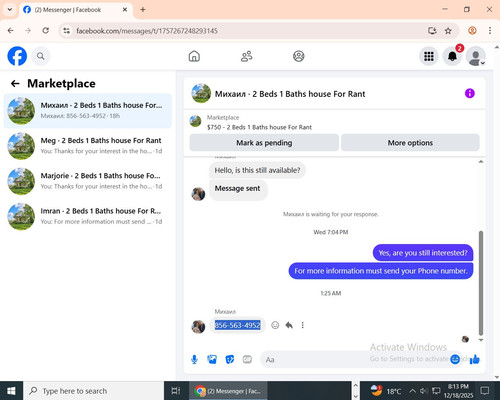Open conversation with Imran
The image size is (500, 400).
(x=88, y=217)
